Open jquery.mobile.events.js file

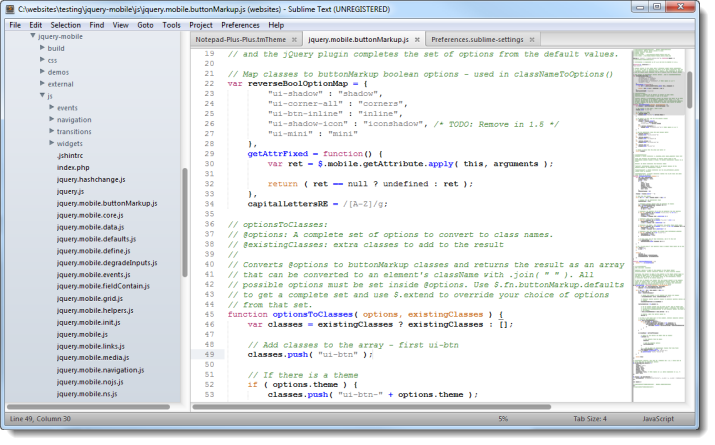pyautogui.click(x=93, y=274)
